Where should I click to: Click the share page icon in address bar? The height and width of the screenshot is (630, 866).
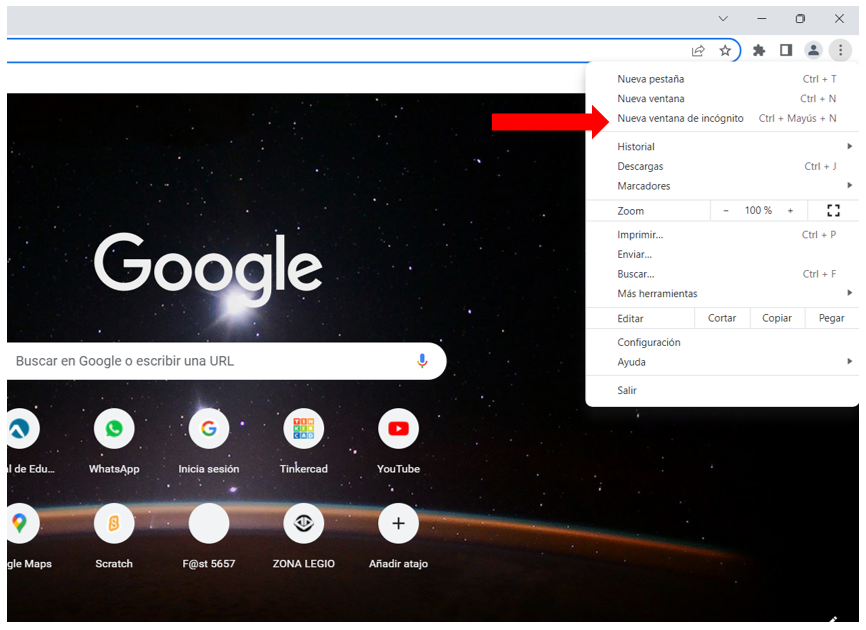(698, 51)
